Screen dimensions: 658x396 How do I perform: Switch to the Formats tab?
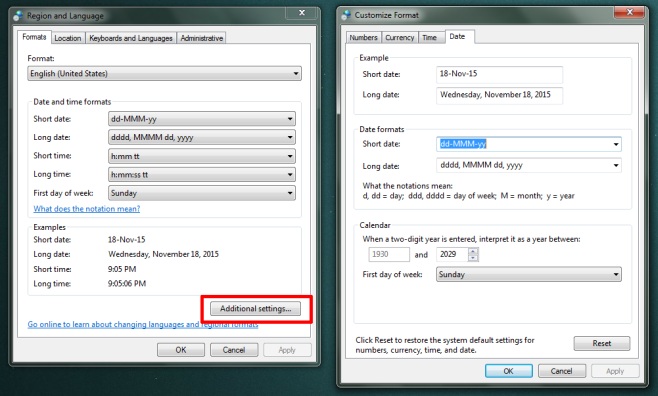pyautogui.click(x=34, y=37)
